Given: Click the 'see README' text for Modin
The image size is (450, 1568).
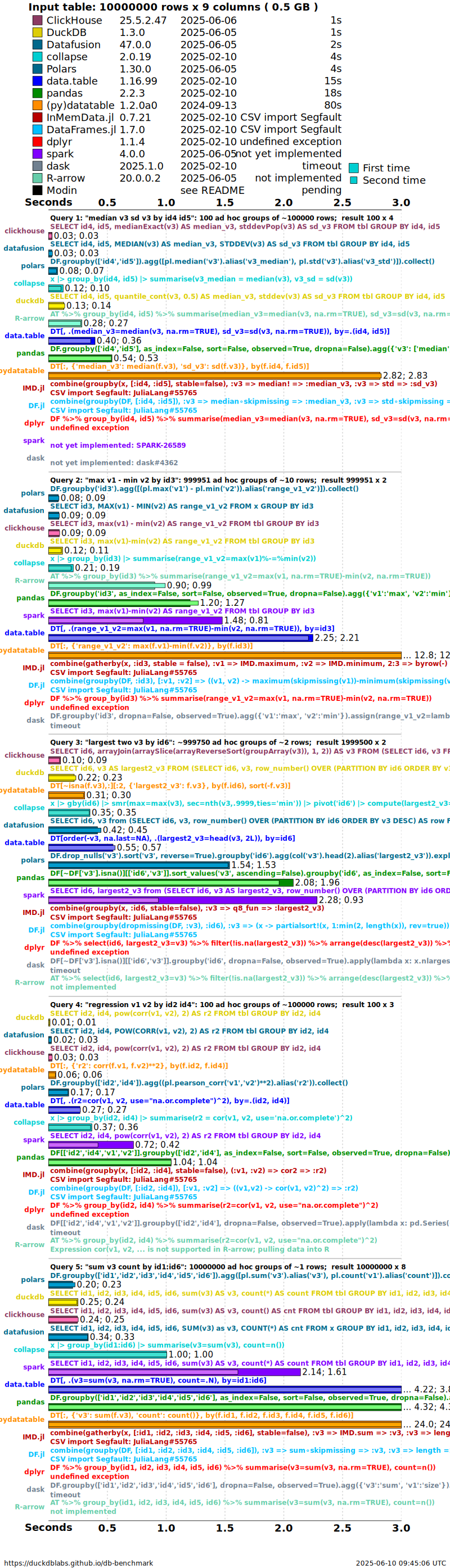Looking at the screenshot, I should [x=213, y=191].
